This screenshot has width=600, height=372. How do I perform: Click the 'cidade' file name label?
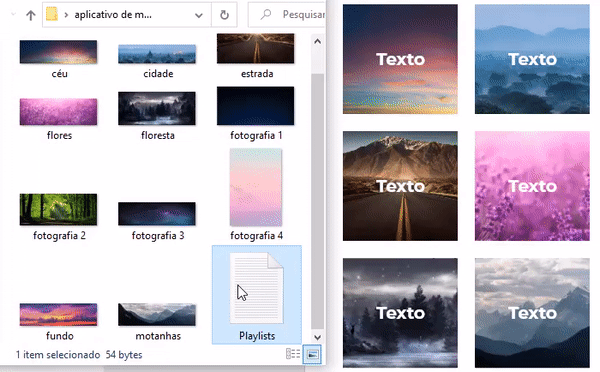pos(158,73)
